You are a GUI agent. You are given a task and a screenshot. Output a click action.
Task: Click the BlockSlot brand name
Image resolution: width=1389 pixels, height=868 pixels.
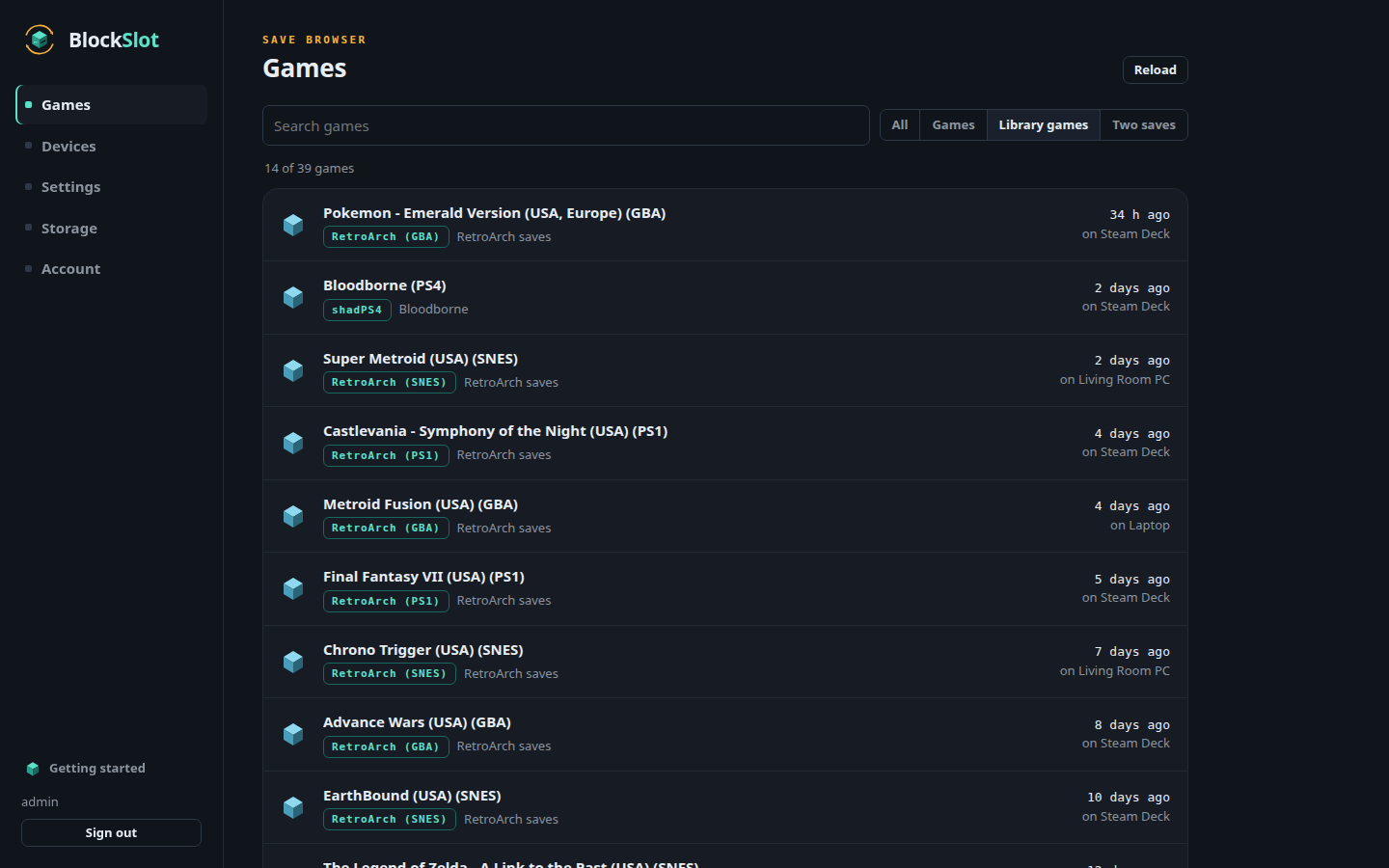(114, 41)
